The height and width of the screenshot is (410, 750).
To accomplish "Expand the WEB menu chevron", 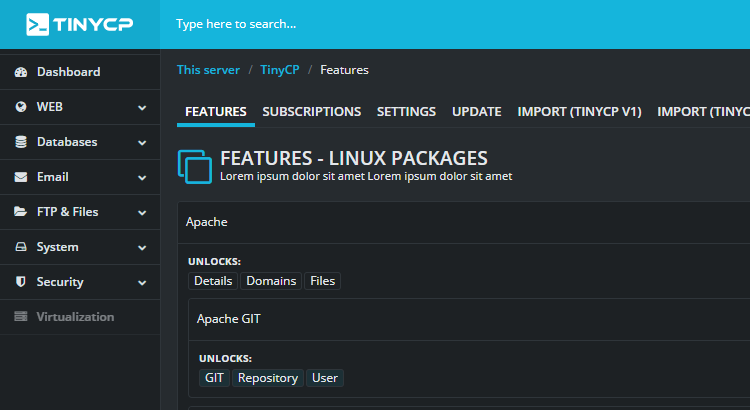I will pyautogui.click(x=142, y=108).
